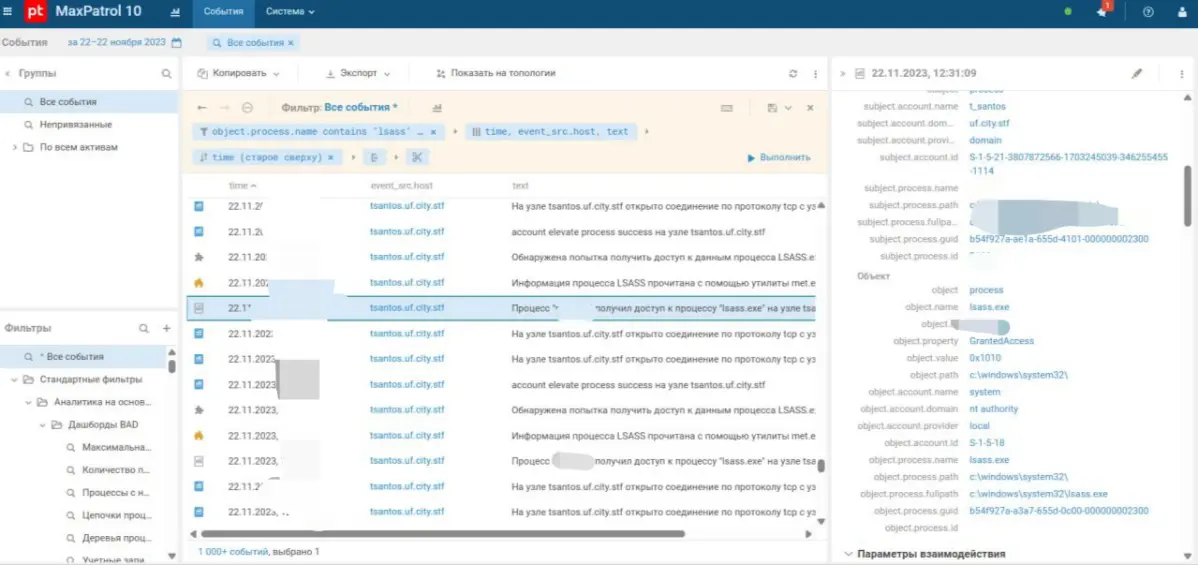This screenshot has width=1198, height=565.
Task: Click the '0x1010' object value
Action: coord(985,358)
